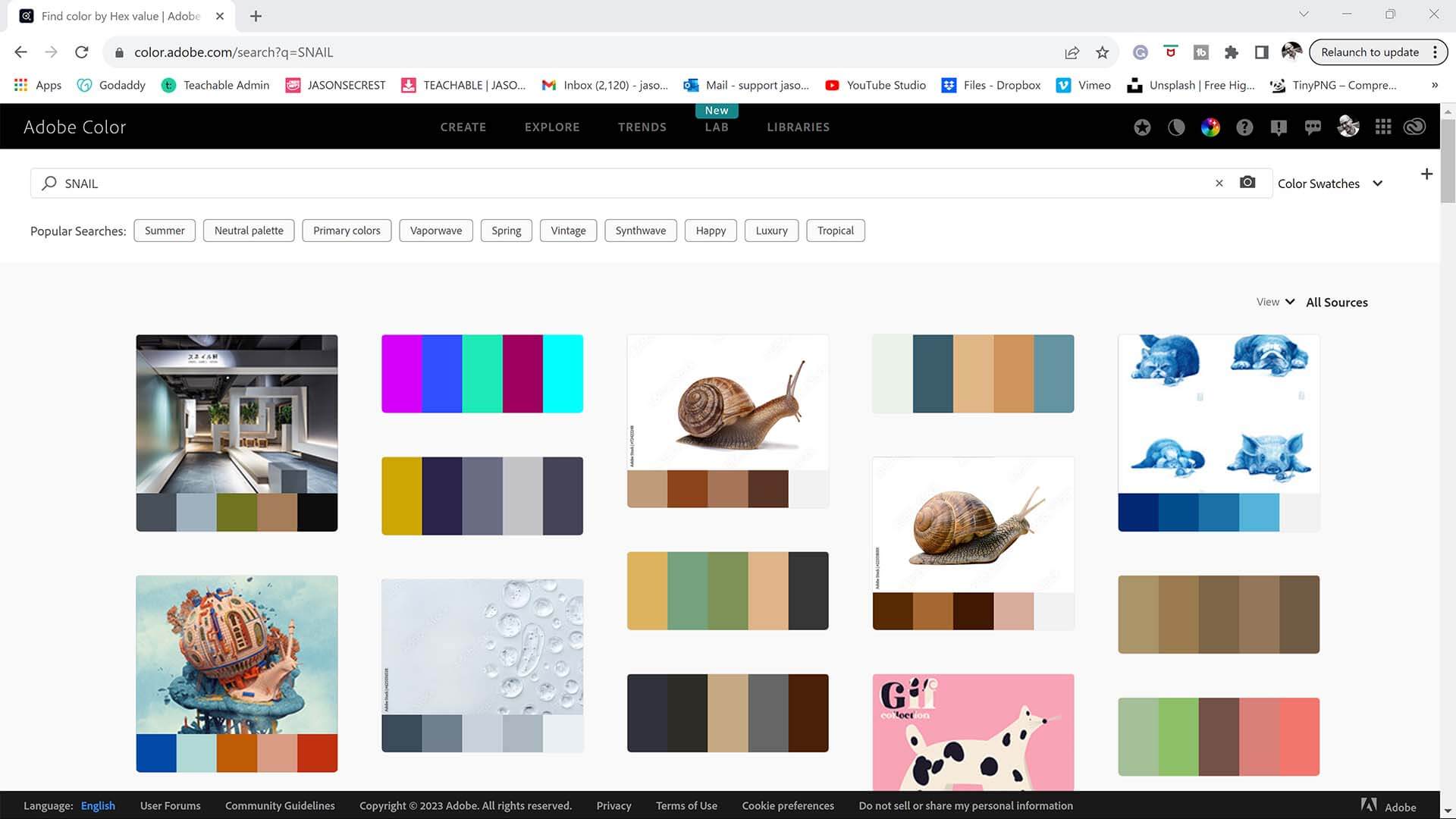Click the camera image search icon
Image resolution: width=1456 pixels, height=819 pixels.
point(1247,183)
